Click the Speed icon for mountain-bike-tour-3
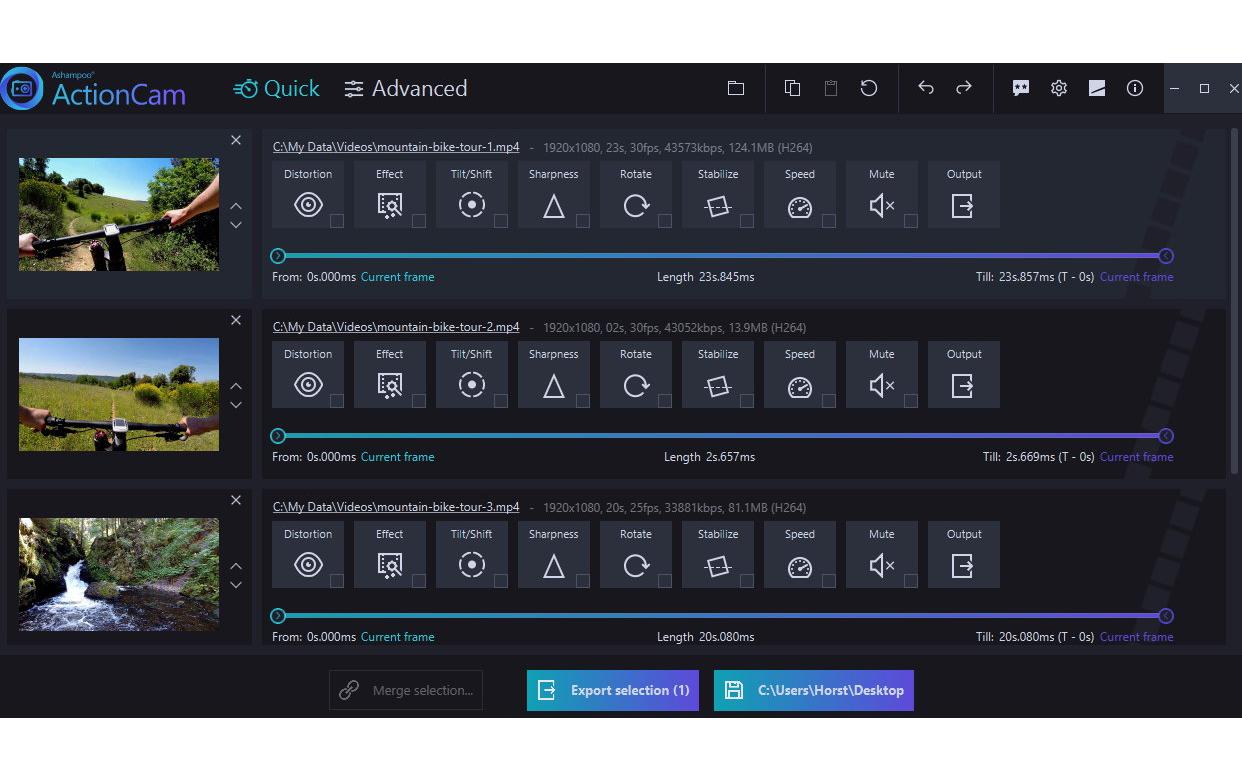 pos(799,566)
